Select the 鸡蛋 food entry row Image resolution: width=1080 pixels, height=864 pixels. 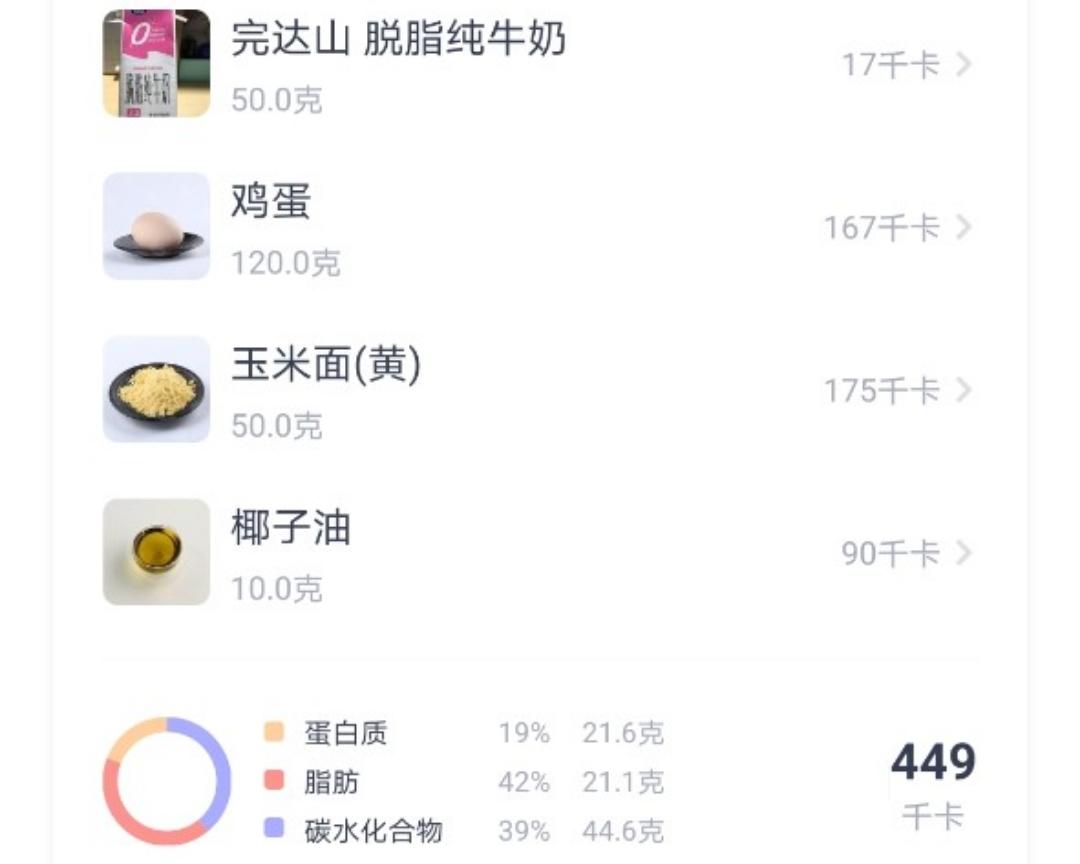(x=540, y=226)
